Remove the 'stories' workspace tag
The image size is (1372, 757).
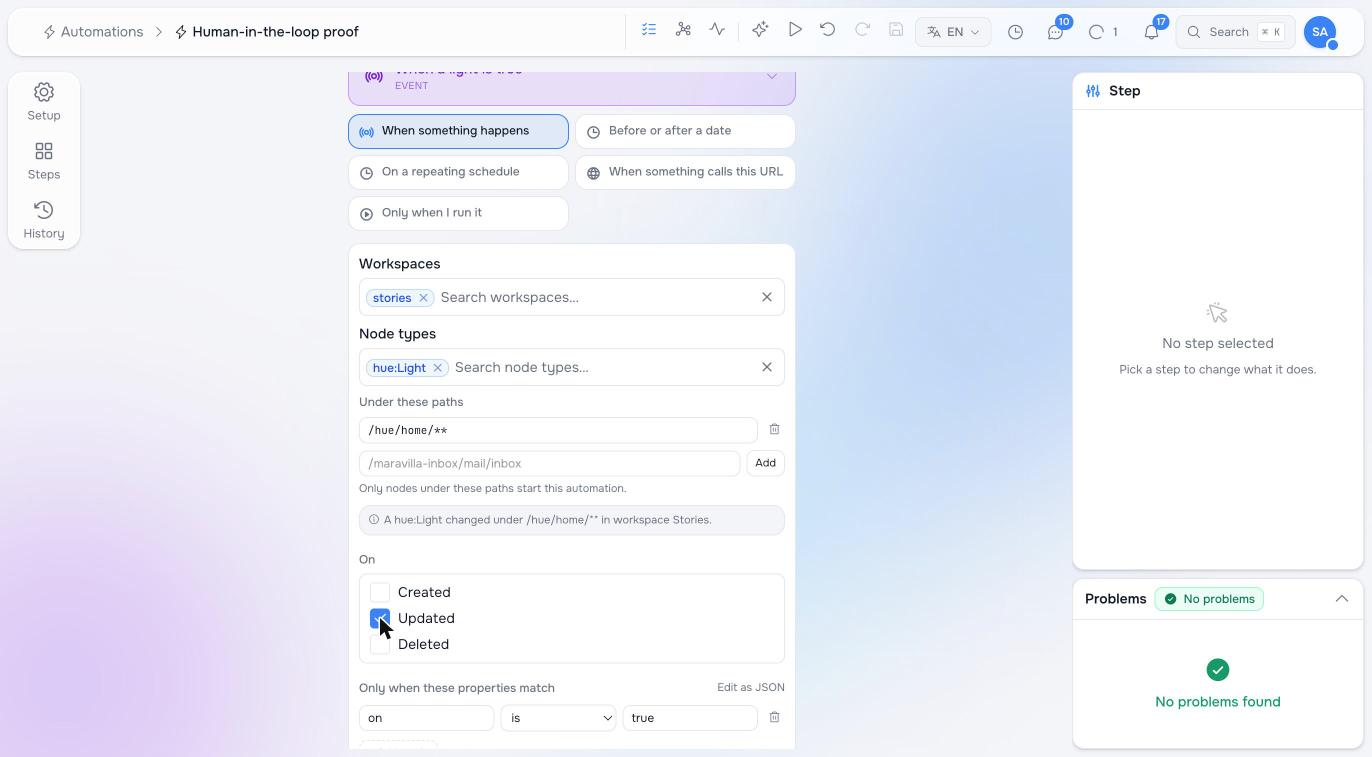(423, 298)
